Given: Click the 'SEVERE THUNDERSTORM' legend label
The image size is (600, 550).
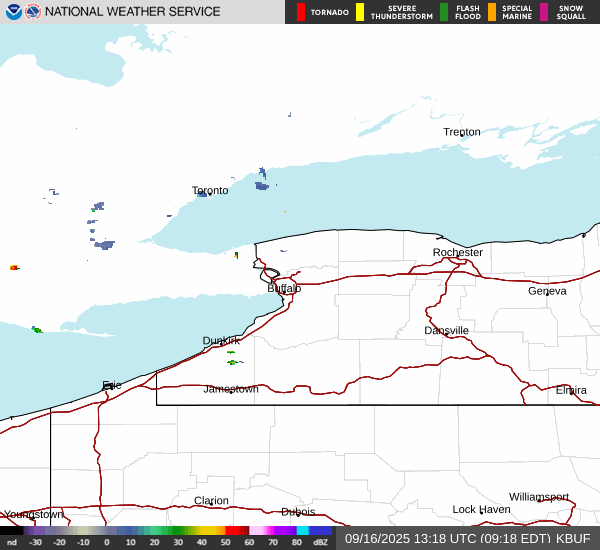Looking at the screenshot, I should tap(402, 12).
